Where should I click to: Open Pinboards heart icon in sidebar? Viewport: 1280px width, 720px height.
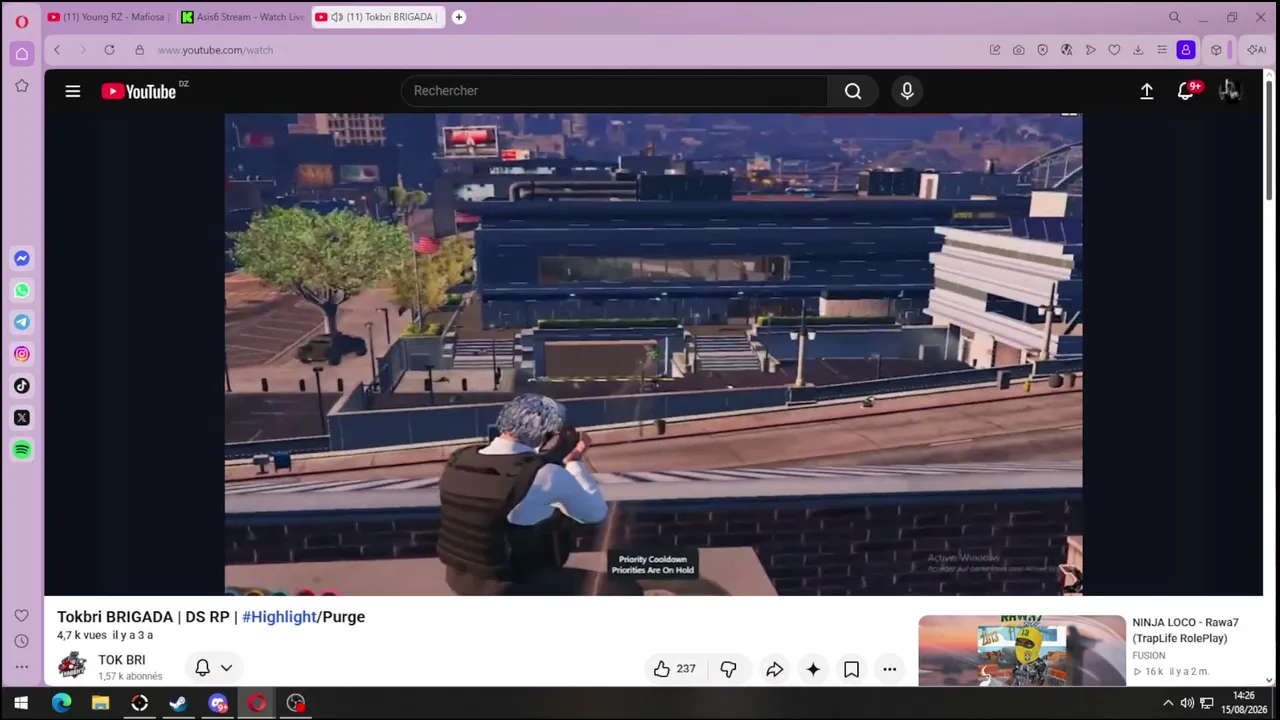tap(21, 615)
